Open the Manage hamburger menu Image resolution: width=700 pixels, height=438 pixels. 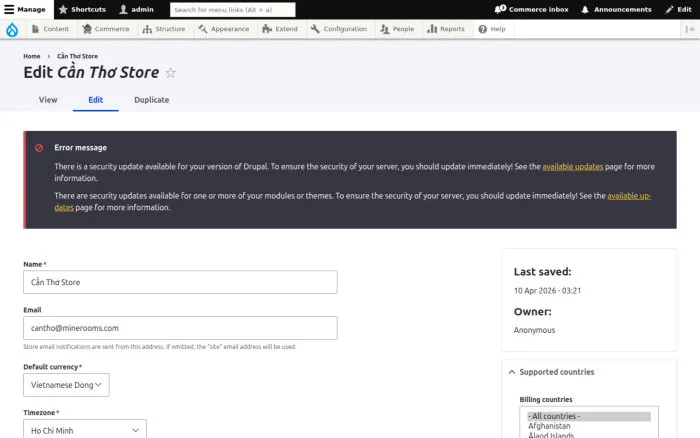click(x=25, y=9)
